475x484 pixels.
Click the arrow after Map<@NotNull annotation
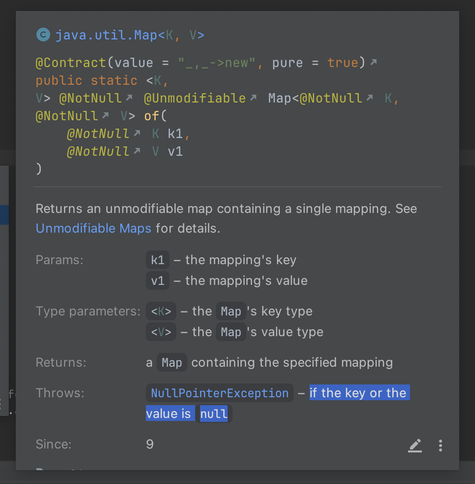click(370, 97)
